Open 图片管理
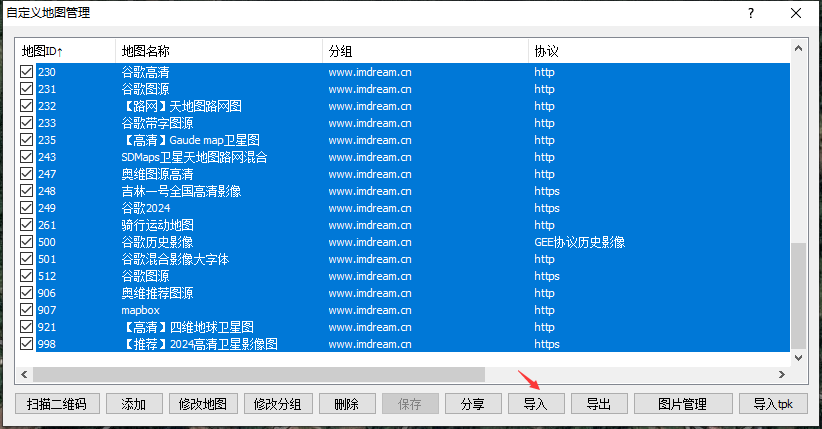Image resolution: width=822 pixels, height=429 pixels. tap(683, 404)
